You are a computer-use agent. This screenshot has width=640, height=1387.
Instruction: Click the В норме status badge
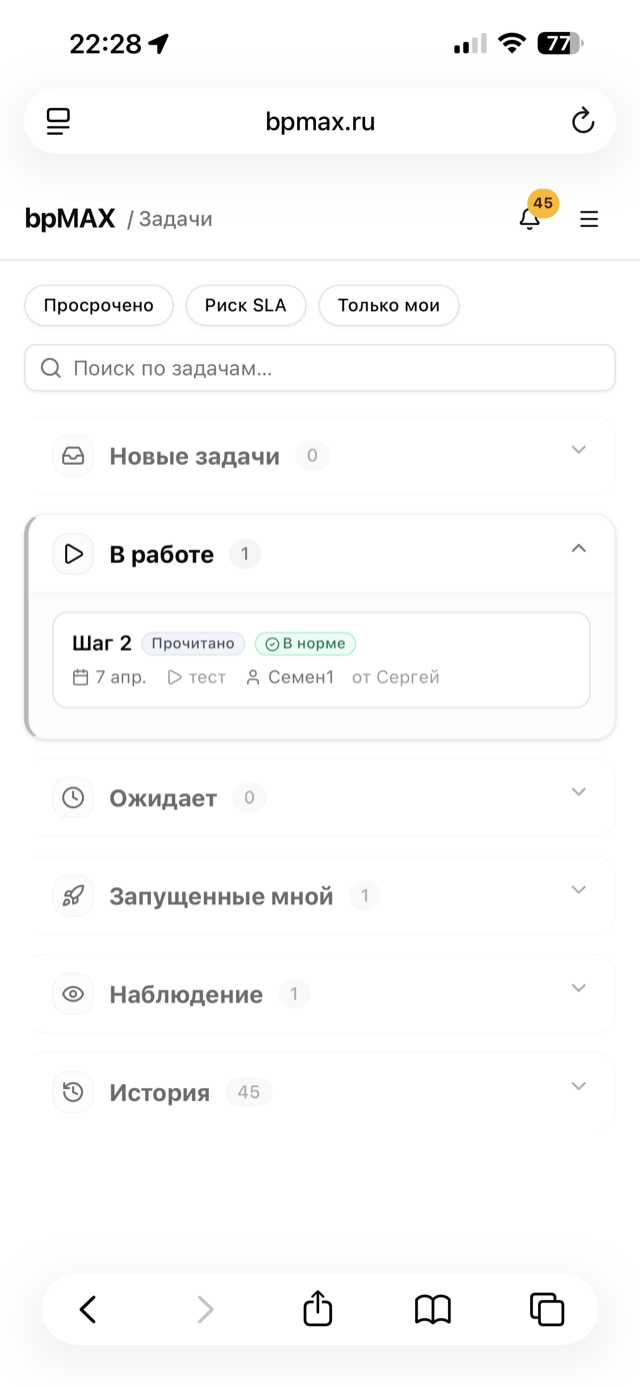pos(304,643)
